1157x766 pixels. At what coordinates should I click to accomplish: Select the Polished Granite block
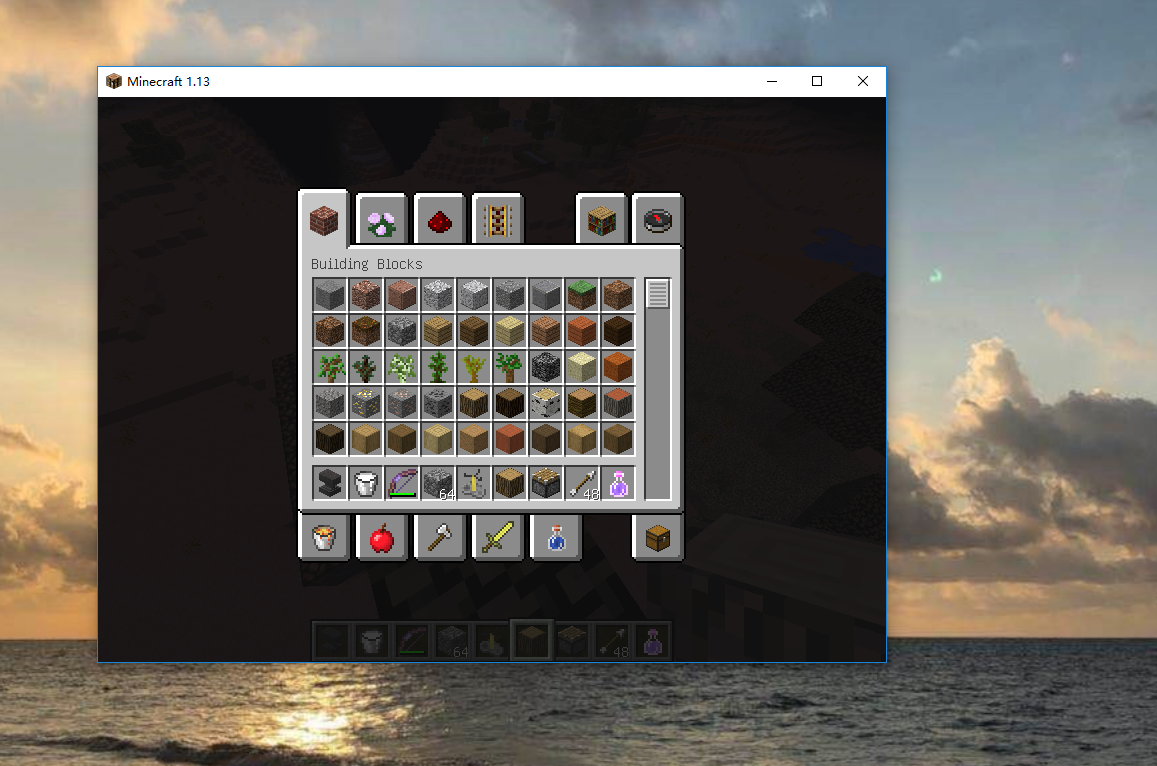pyautogui.click(x=401, y=295)
